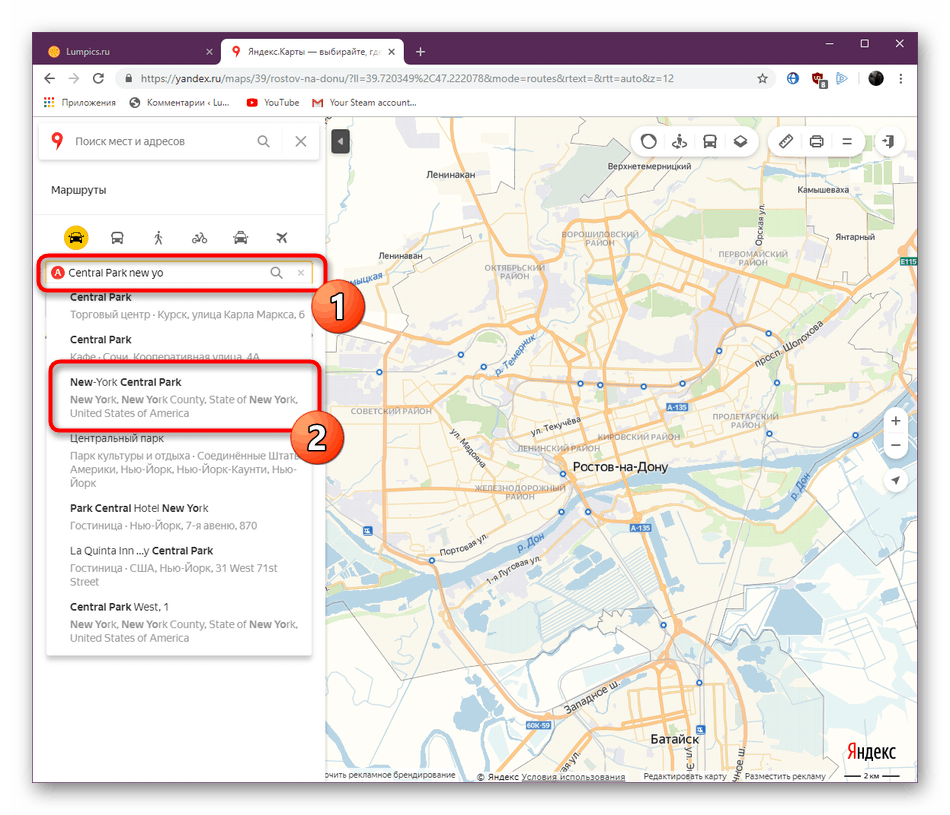Click the globe extension icon
The height and width of the screenshot is (815, 950).
792,78
